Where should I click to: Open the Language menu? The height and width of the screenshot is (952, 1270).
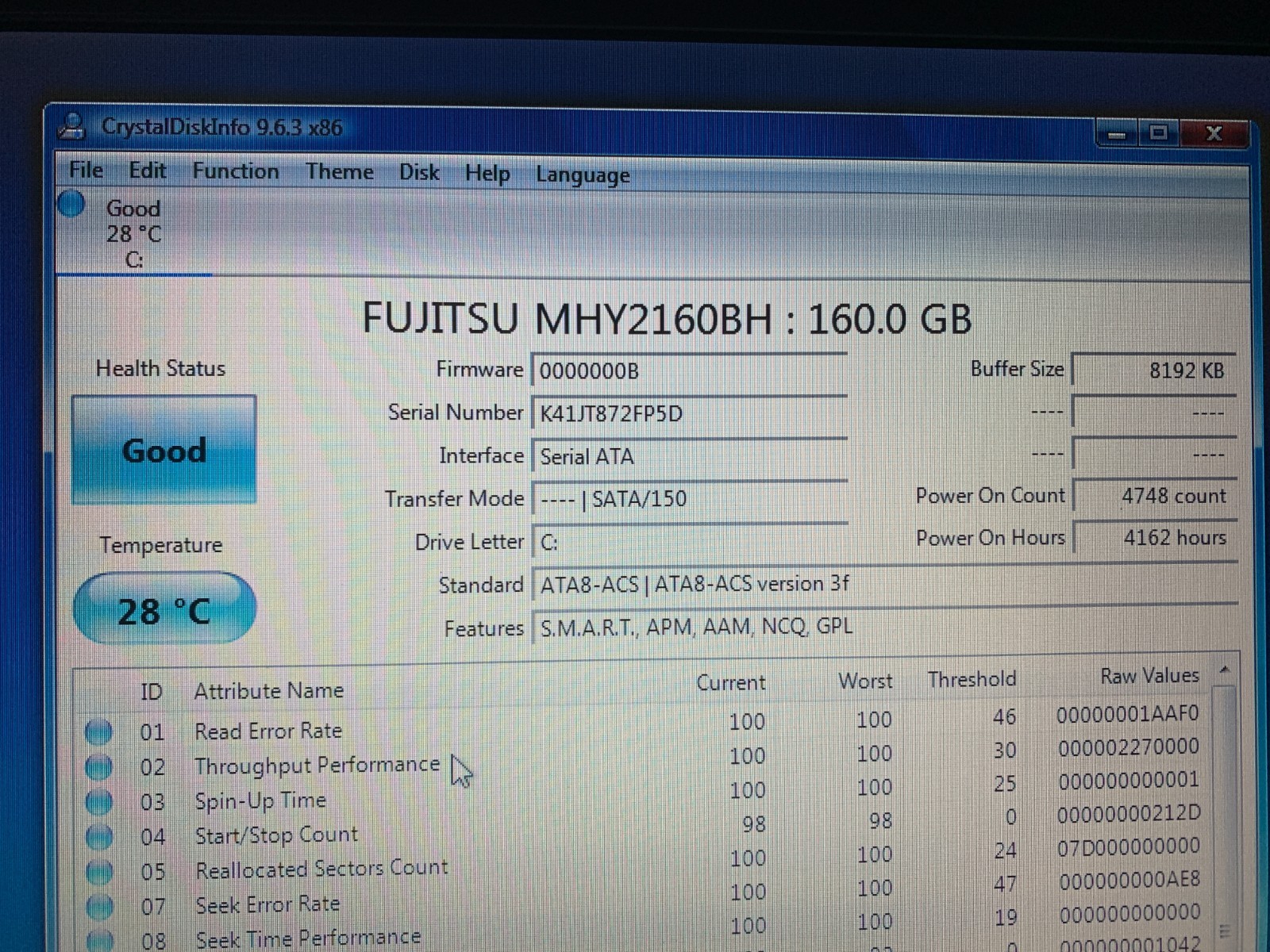583,175
